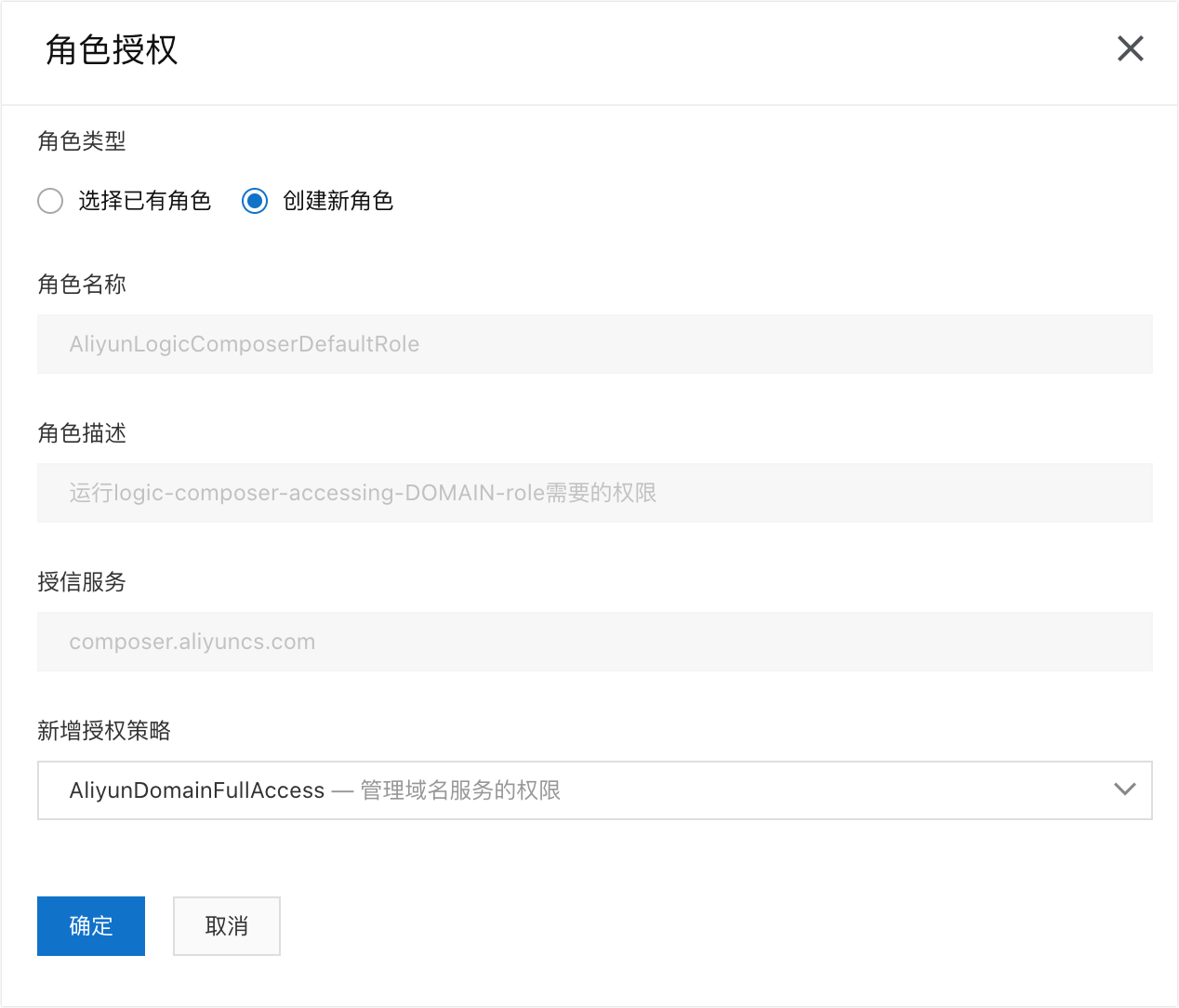The image size is (1179, 1008).
Task: Click the blue 确定 button
Action: coord(91,926)
